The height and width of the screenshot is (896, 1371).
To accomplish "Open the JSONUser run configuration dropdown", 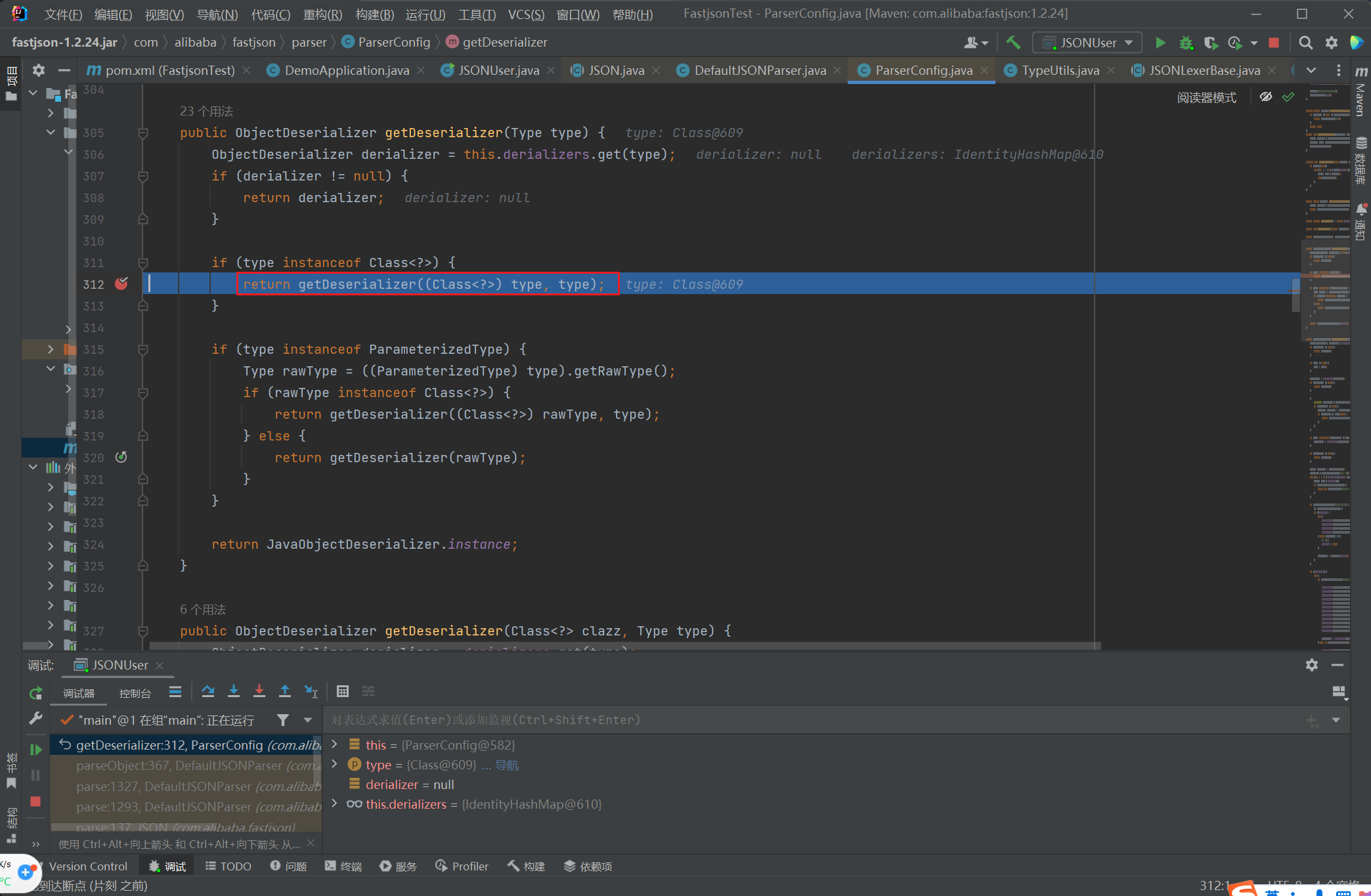I will tap(1087, 43).
